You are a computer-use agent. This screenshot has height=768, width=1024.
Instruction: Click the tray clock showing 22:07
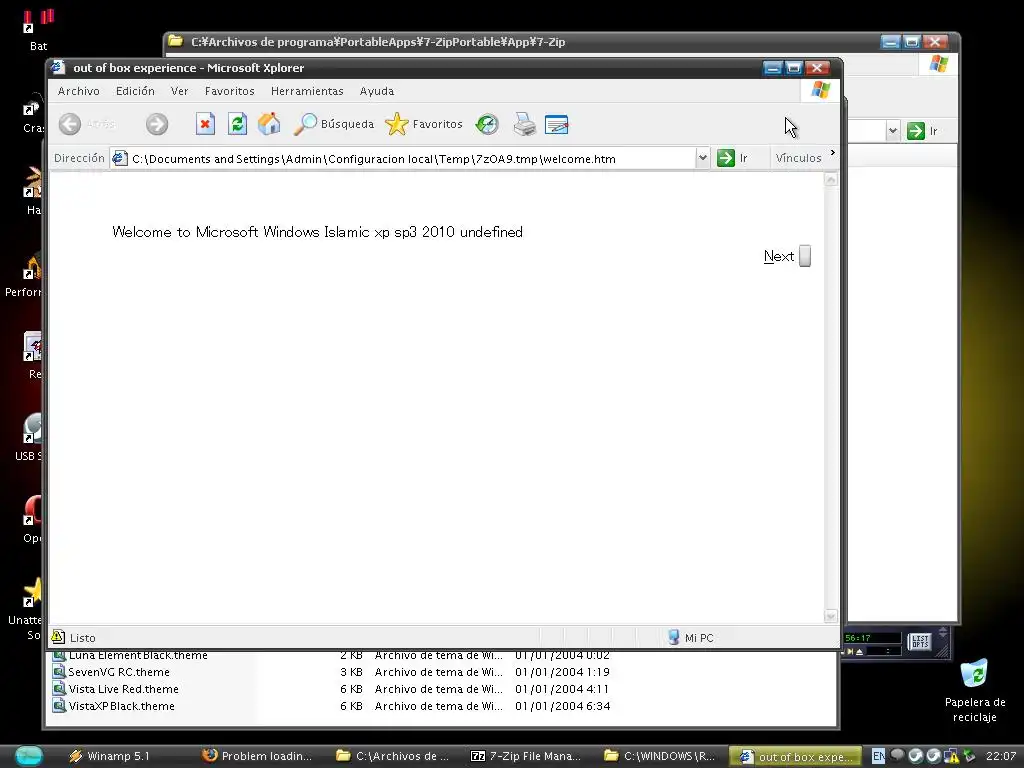point(1000,756)
